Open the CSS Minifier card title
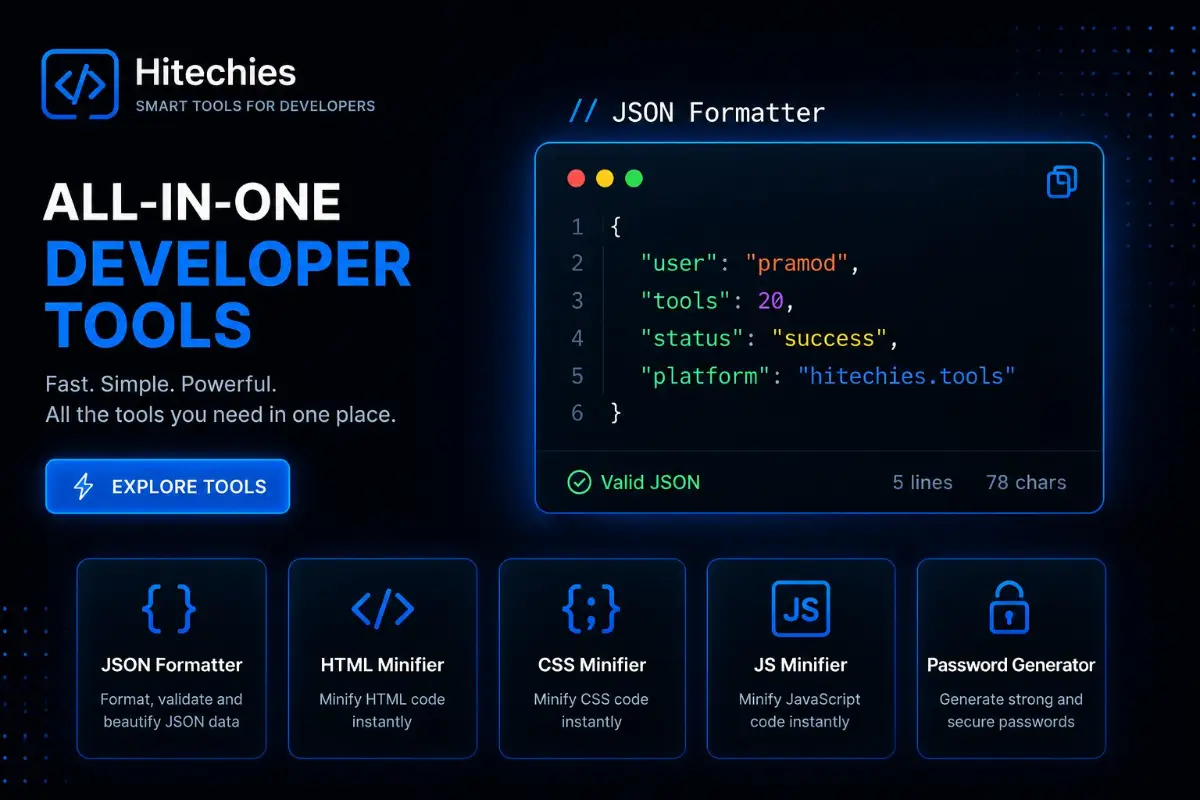Viewport: 1200px width, 800px height. coord(592,665)
